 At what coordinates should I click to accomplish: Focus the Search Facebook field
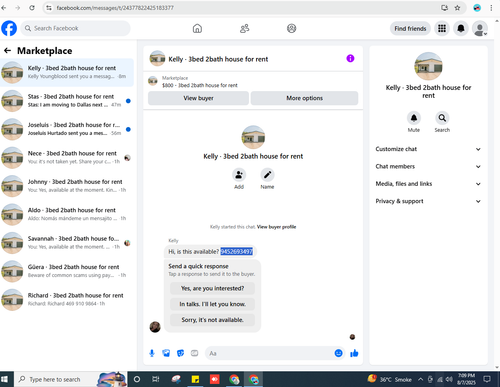[75, 28]
